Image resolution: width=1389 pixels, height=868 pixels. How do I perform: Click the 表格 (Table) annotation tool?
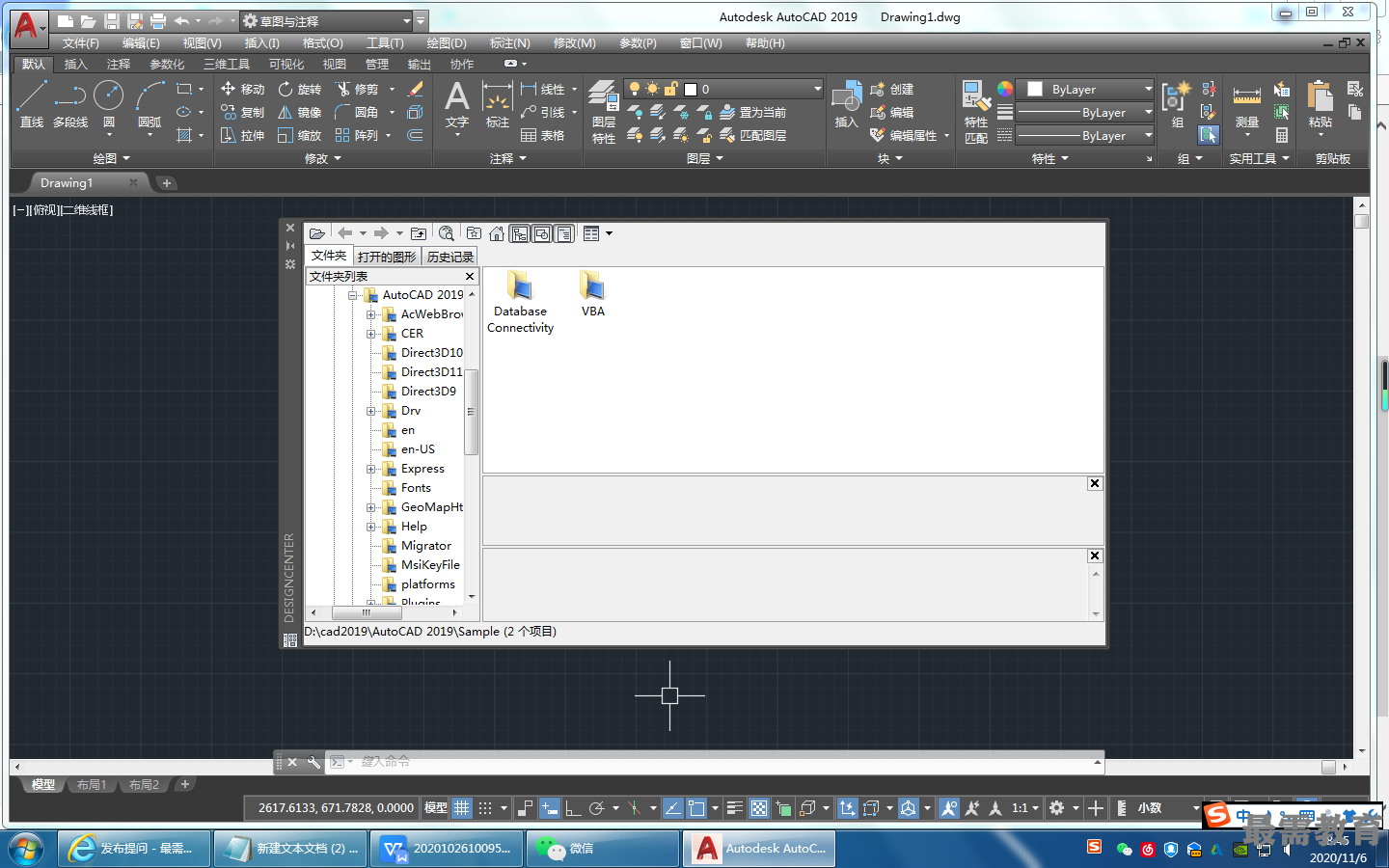tap(542, 135)
